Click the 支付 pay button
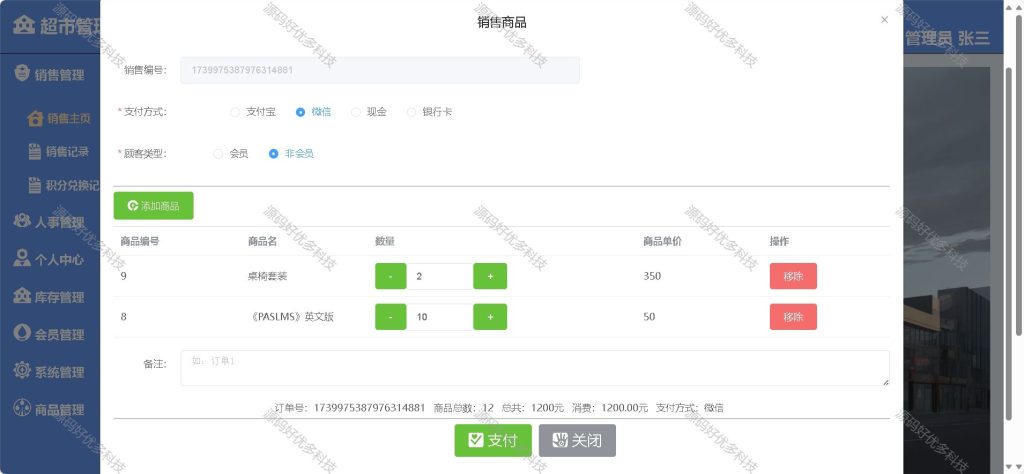This screenshot has height=474, width=1024. [x=493, y=441]
